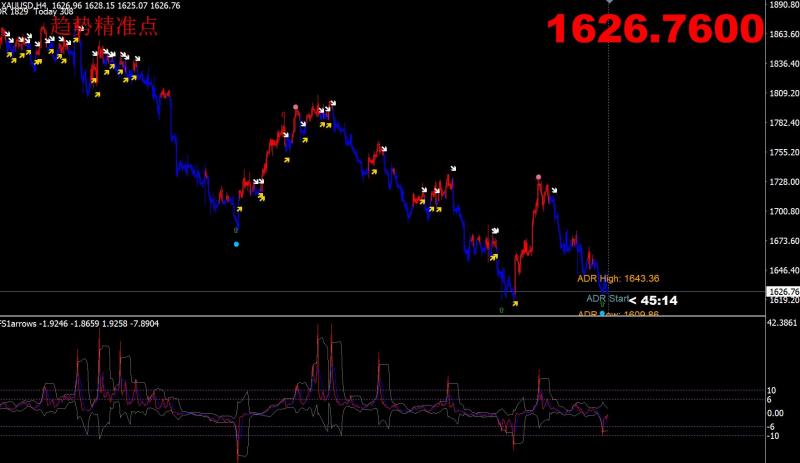Click the blue dot beside ADR Low label
800x463 pixels.
point(603,314)
